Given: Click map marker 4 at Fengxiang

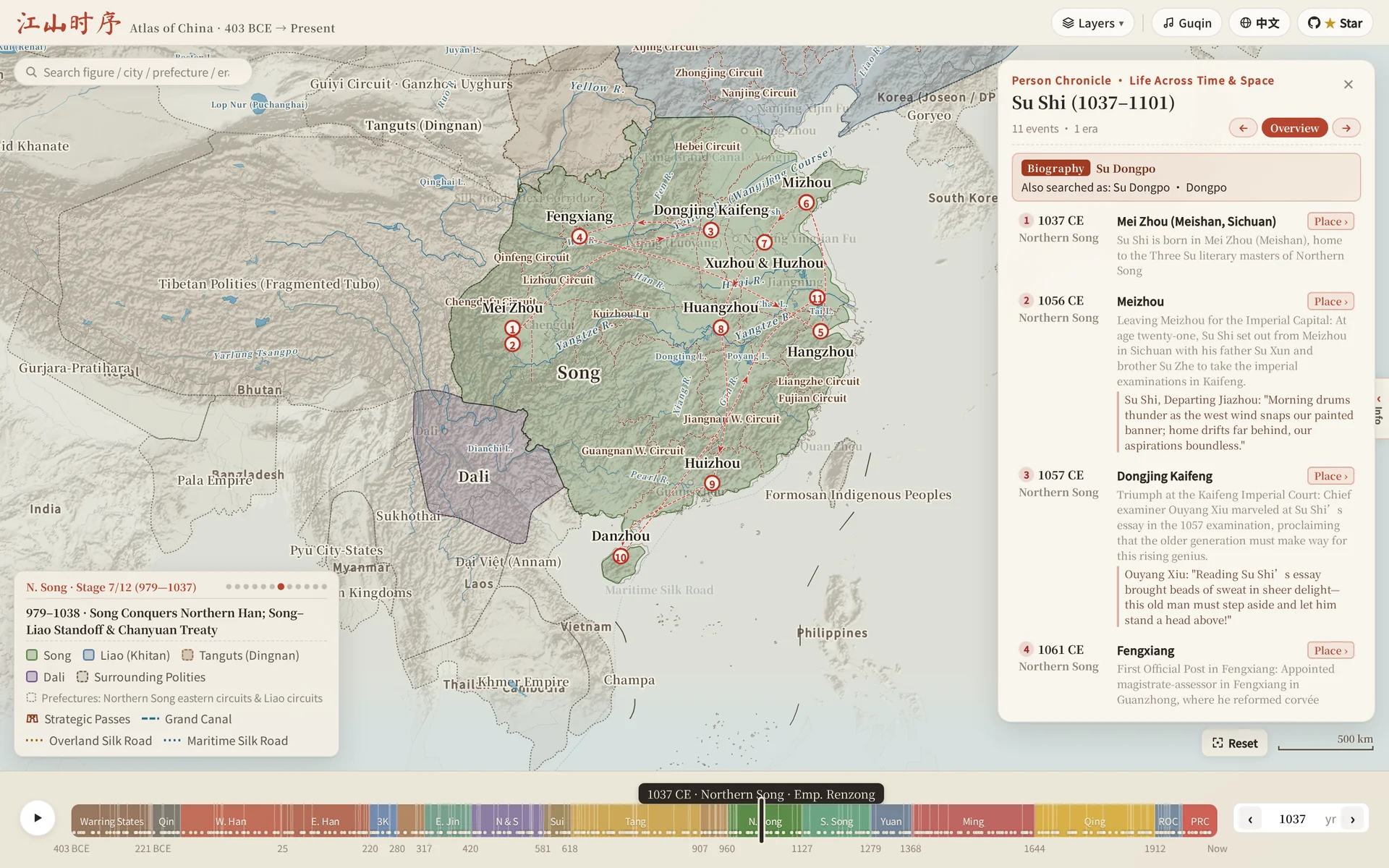Looking at the screenshot, I should pyautogui.click(x=579, y=237).
